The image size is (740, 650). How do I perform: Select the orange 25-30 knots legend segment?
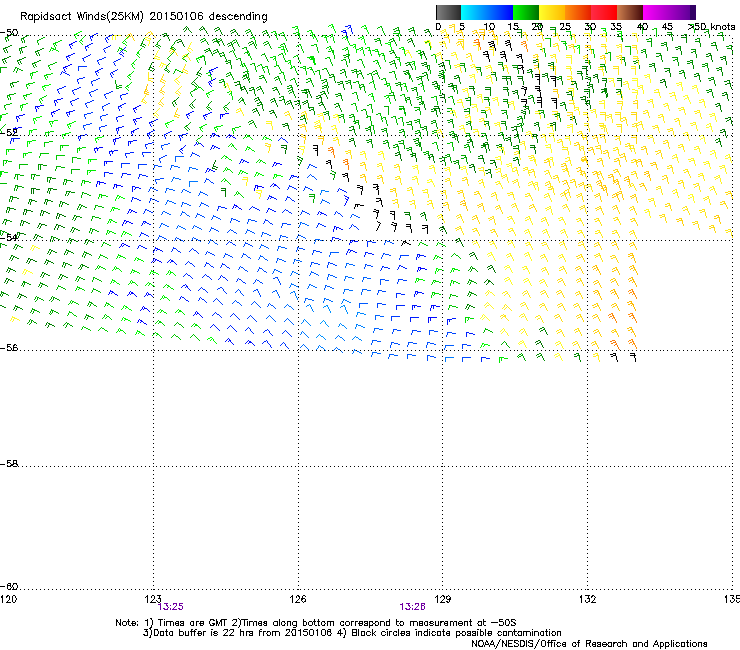[578, 12]
